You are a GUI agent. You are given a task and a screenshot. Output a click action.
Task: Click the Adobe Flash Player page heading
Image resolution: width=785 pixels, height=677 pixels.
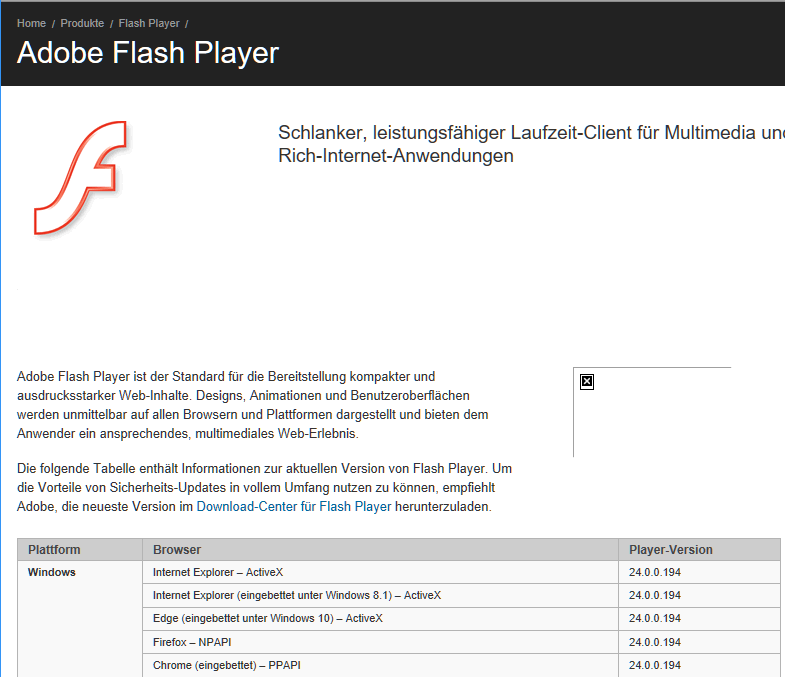(148, 53)
